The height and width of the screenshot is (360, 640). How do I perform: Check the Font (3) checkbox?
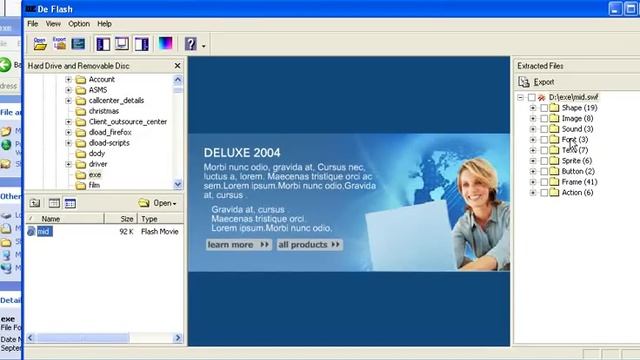544,140
